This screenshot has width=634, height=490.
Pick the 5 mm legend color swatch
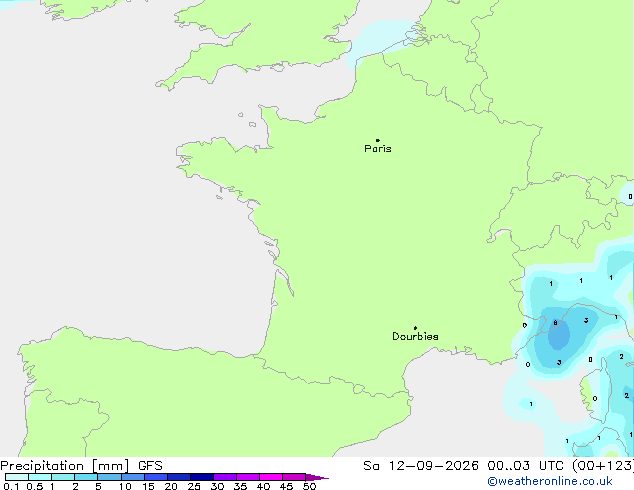109,477
